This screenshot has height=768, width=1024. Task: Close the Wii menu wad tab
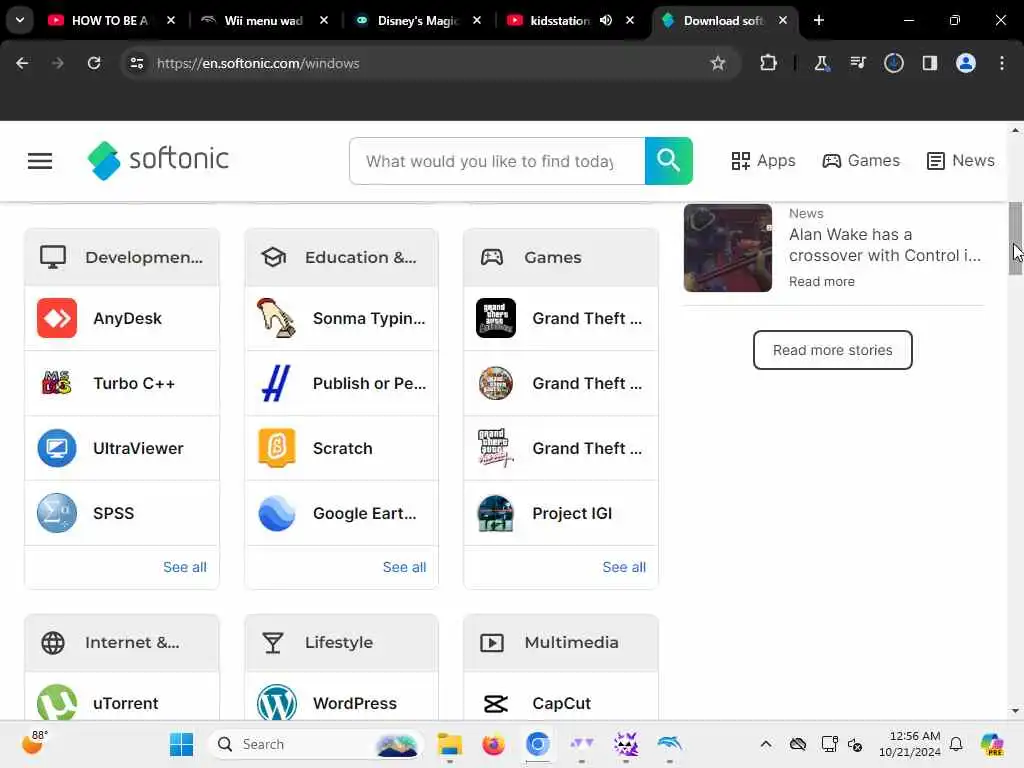(324, 20)
